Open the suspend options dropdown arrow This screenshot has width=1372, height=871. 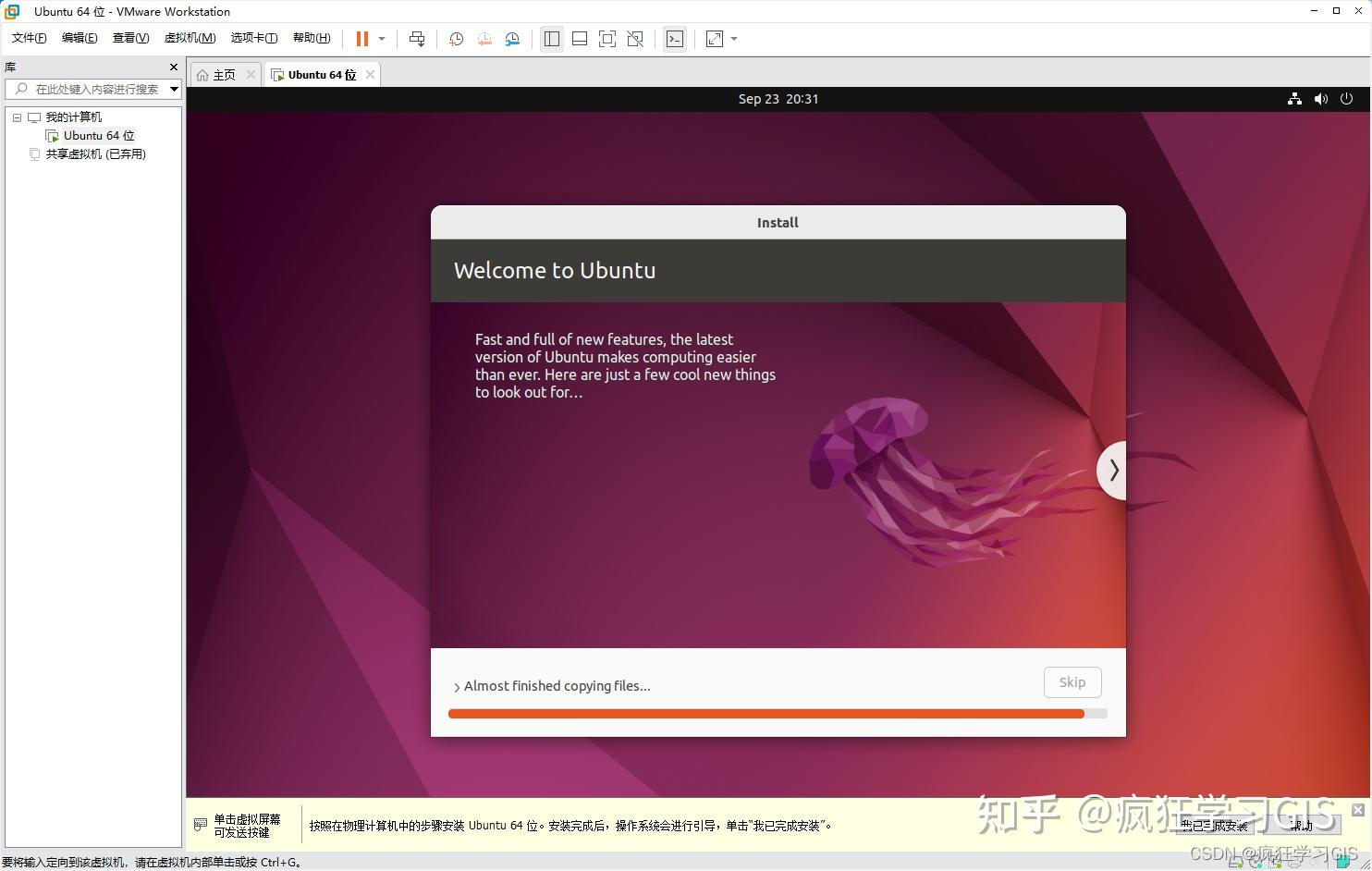pos(380,39)
